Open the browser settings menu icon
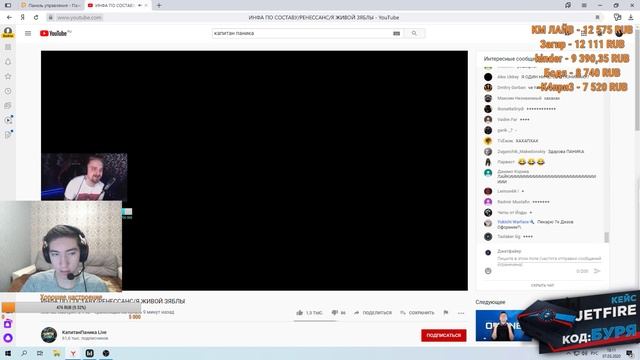This screenshot has width=640, height=360. pyautogui.click(x=584, y=5)
